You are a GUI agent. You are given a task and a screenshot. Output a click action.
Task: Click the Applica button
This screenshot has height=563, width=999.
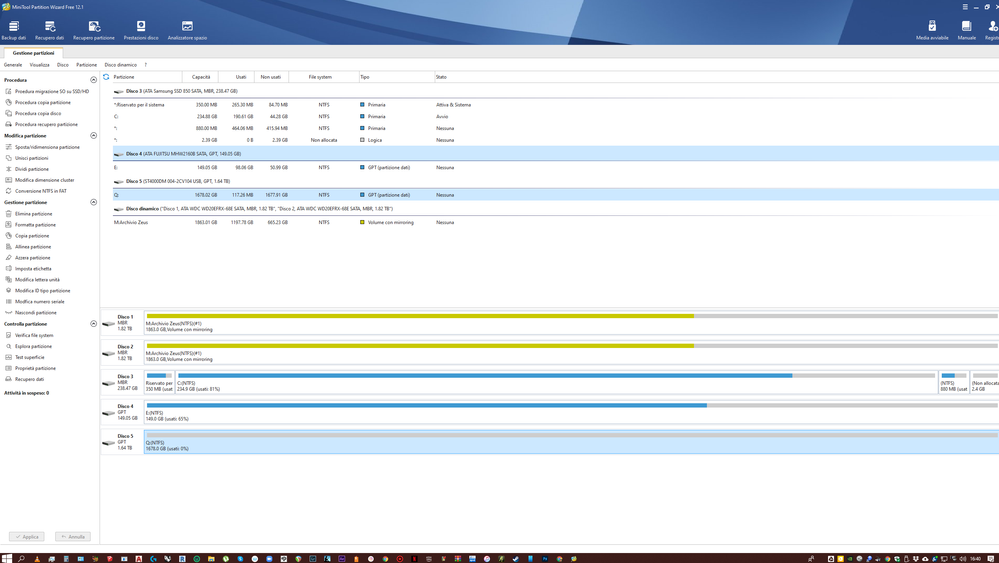coord(27,537)
